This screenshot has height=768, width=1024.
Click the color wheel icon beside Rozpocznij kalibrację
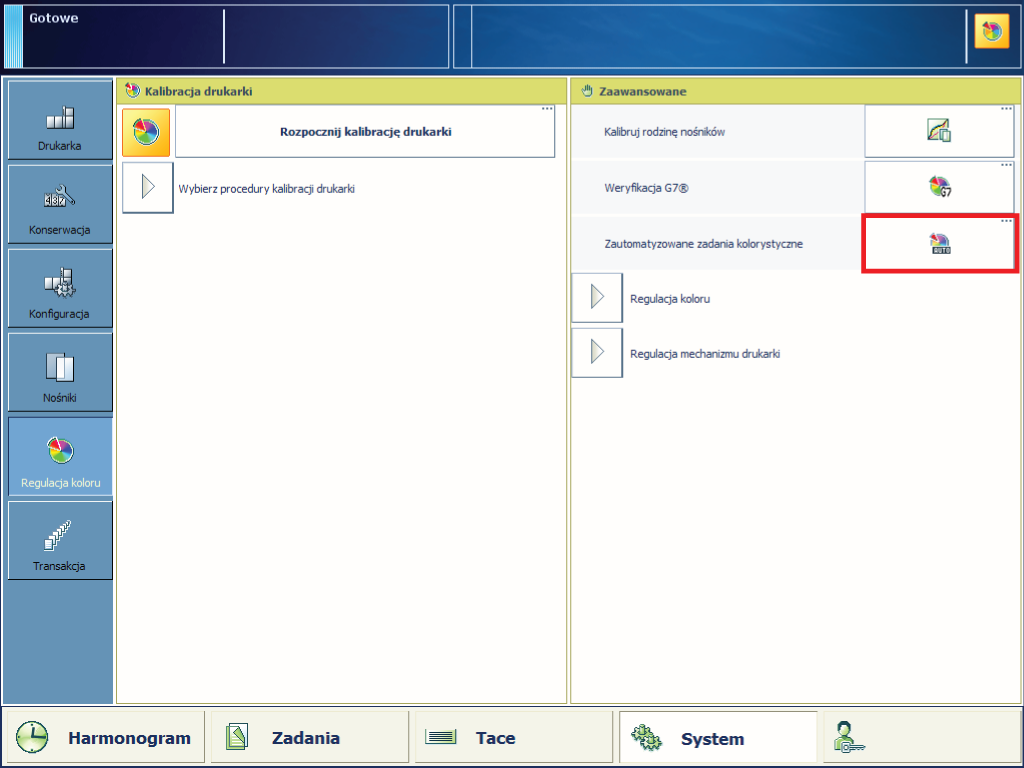click(146, 132)
